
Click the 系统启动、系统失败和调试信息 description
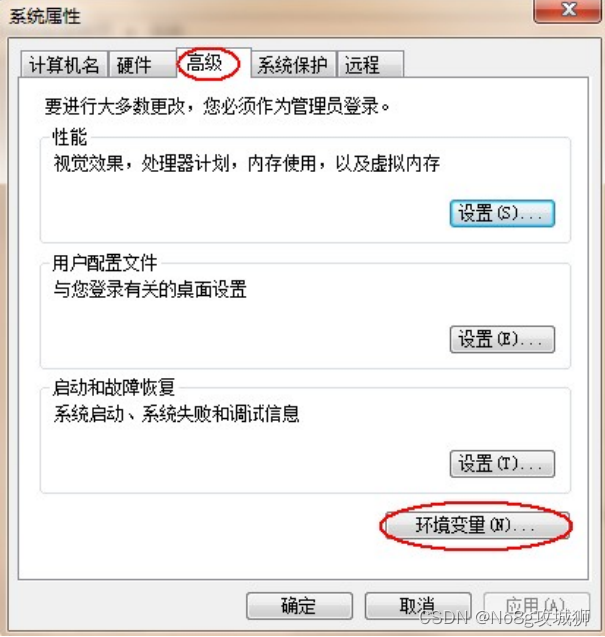176,414
